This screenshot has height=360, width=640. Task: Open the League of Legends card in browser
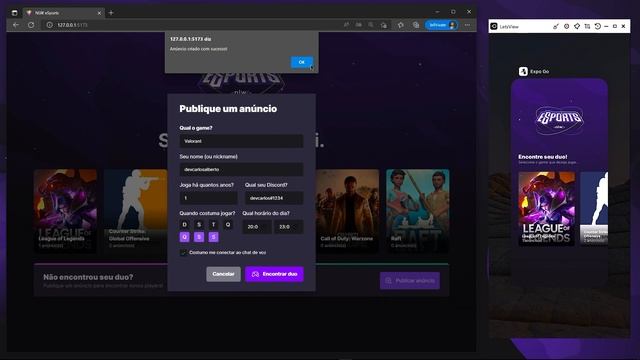(x=65, y=211)
